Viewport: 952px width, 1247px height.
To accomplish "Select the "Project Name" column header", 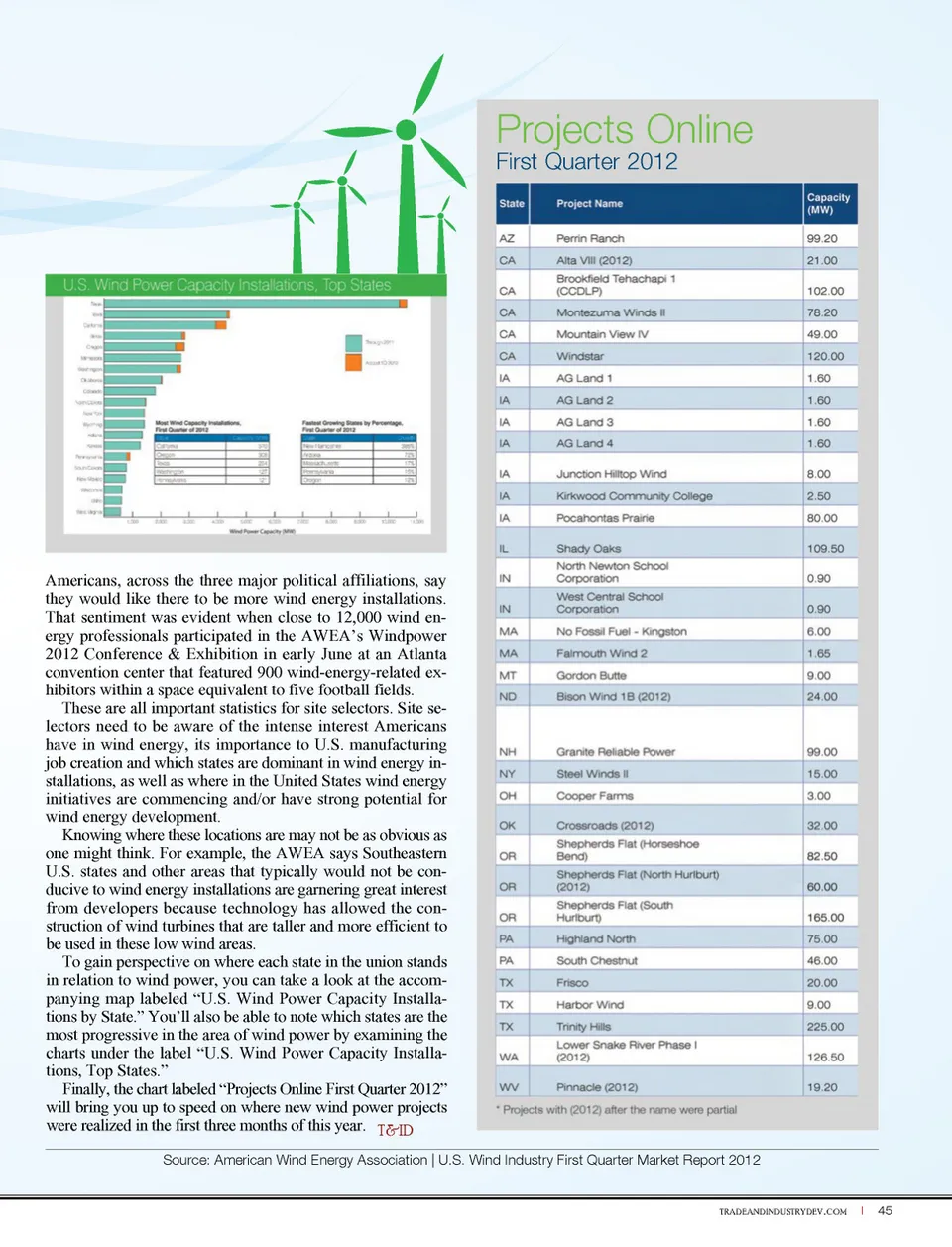I will pos(589,204).
